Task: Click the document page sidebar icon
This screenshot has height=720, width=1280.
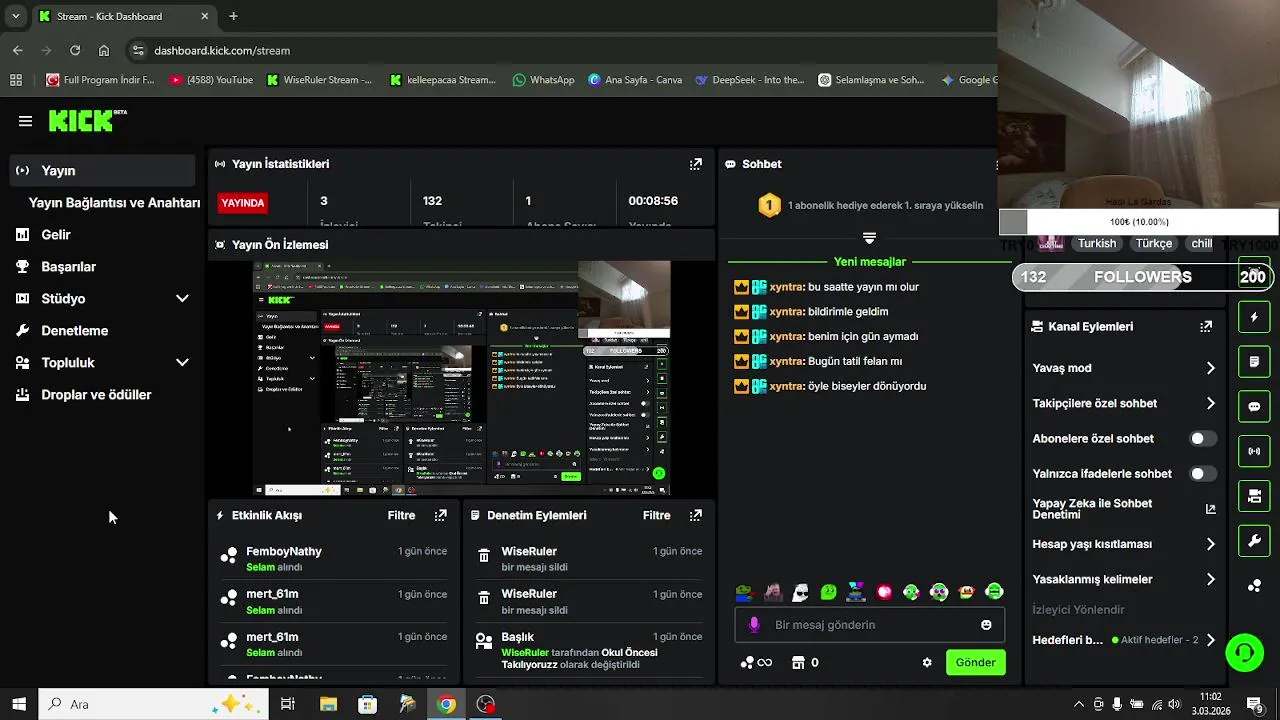Action: [1254, 361]
